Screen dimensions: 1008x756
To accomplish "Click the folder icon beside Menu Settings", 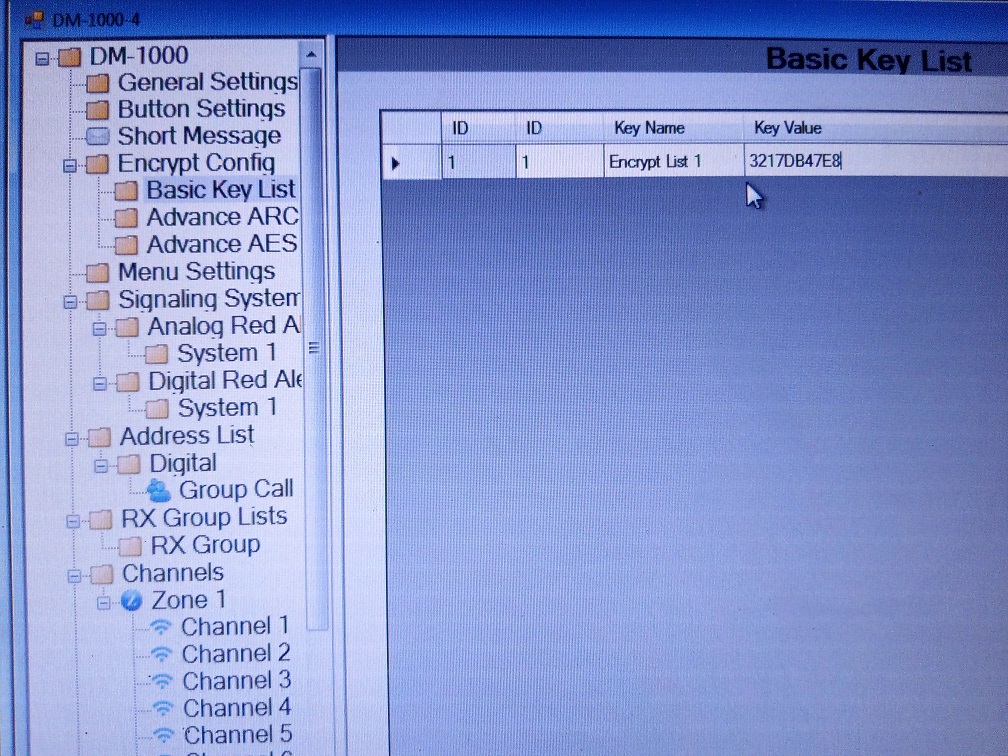I will point(98,273).
